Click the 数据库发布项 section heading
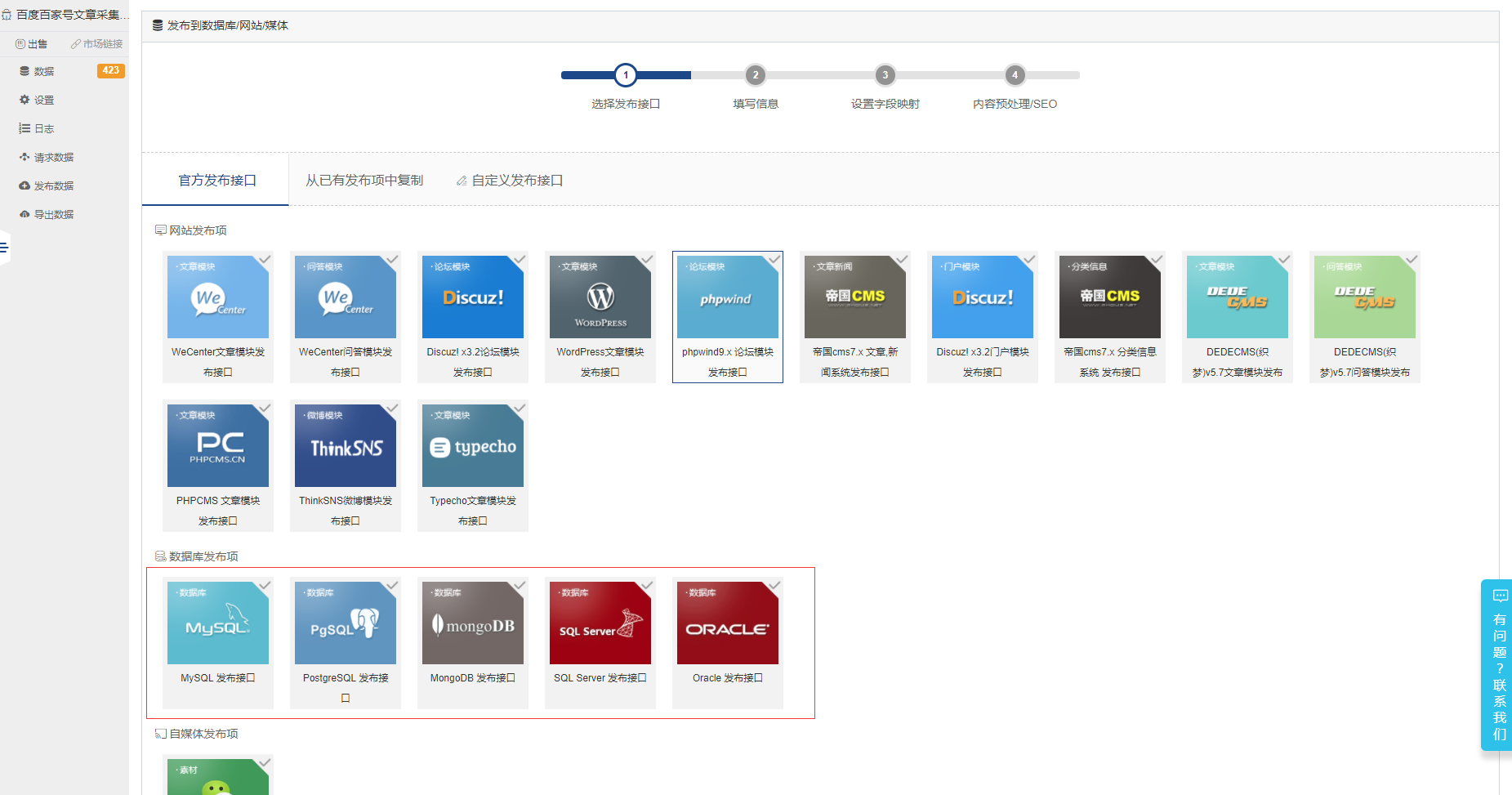Image resolution: width=1512 pixels, height=795 pixels. tap(197, 556)
